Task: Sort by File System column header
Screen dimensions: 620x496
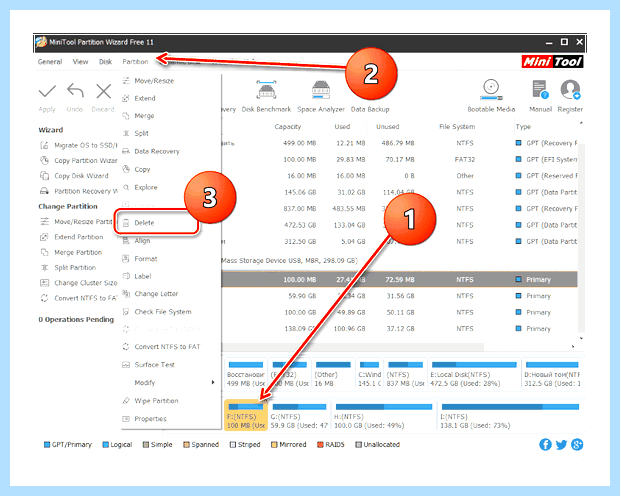Action: pyautogui.click(x=457, y=127)
